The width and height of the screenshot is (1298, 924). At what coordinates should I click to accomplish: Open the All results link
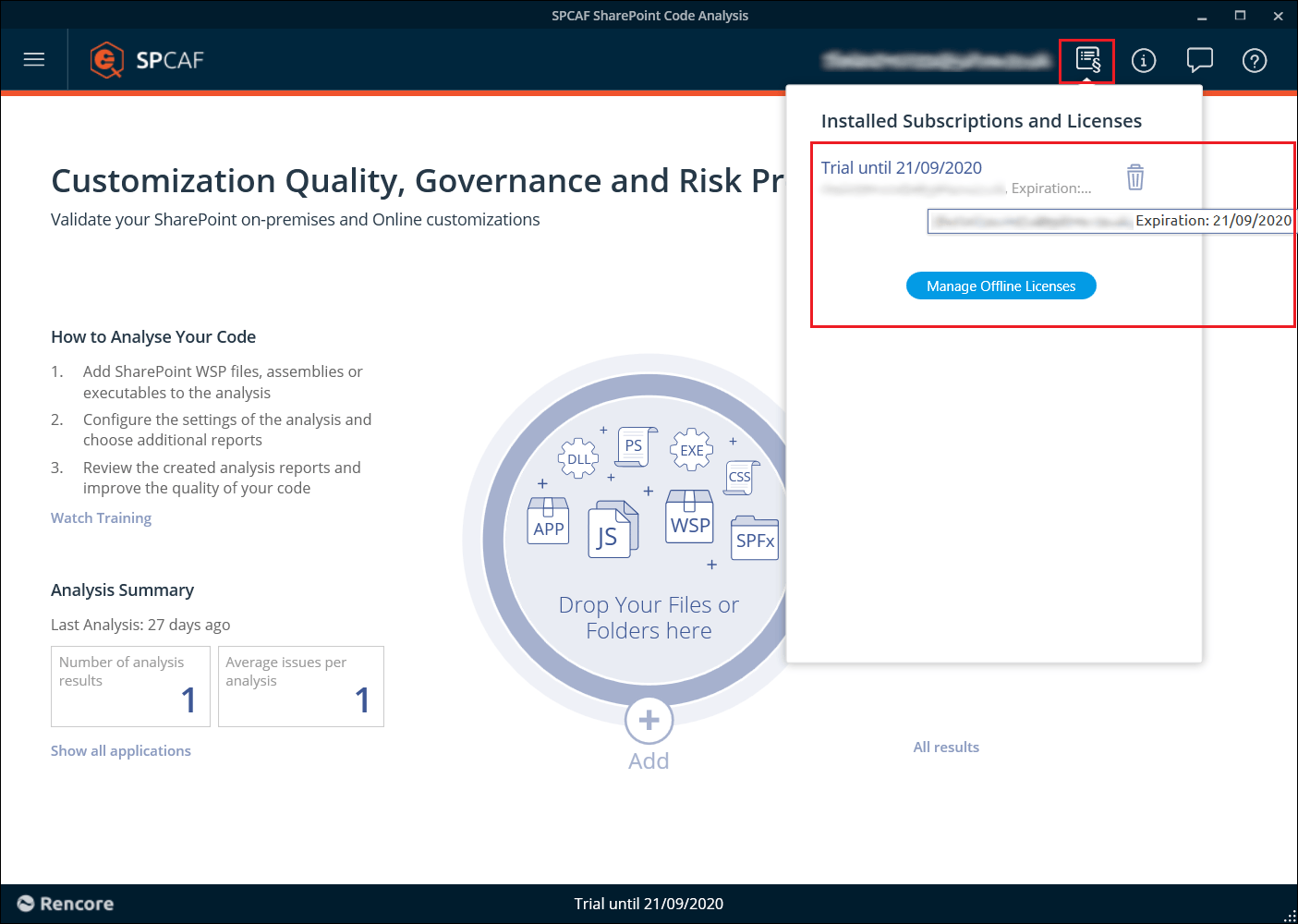(x=946, y=747)
